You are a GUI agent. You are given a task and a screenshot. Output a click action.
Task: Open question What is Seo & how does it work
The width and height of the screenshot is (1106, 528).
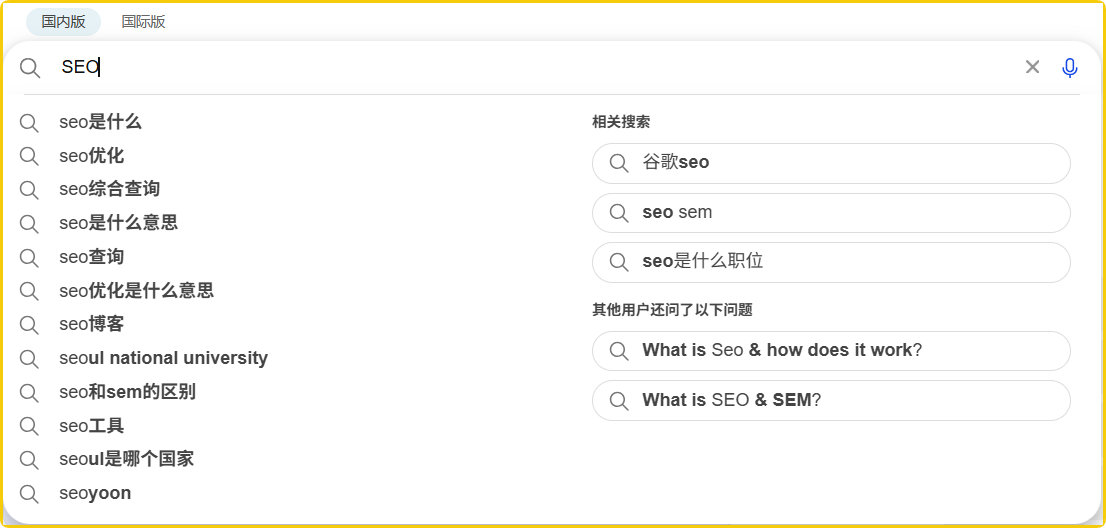click(781, 350)
